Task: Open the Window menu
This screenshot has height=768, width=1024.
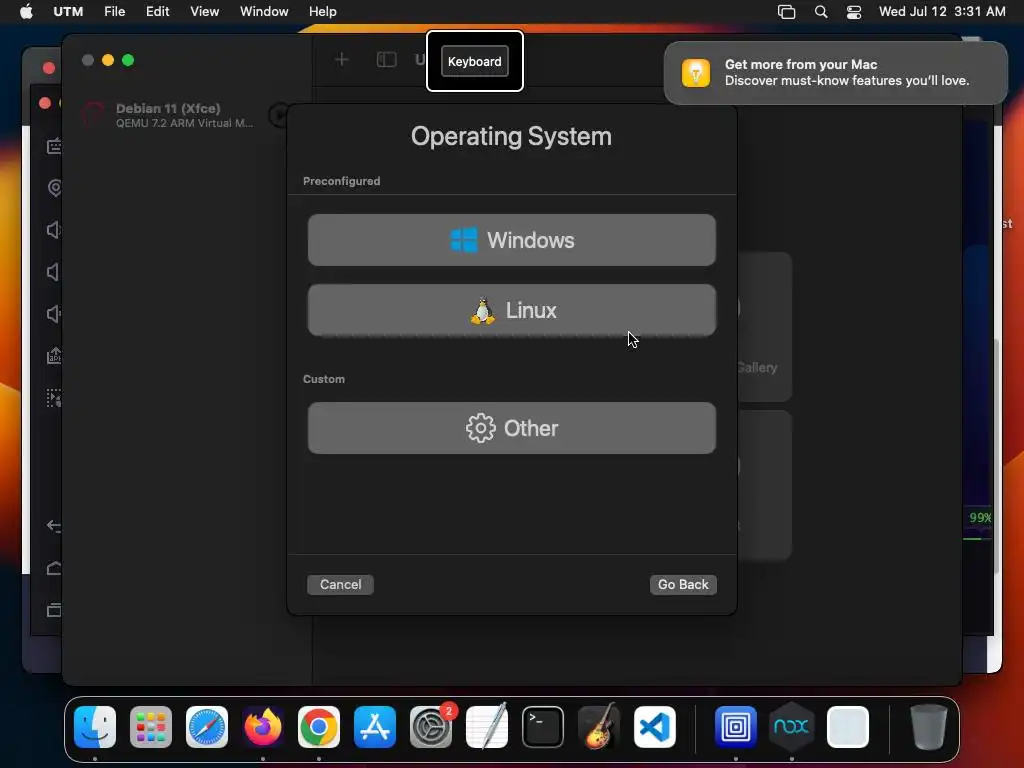Action: (264, 12)
